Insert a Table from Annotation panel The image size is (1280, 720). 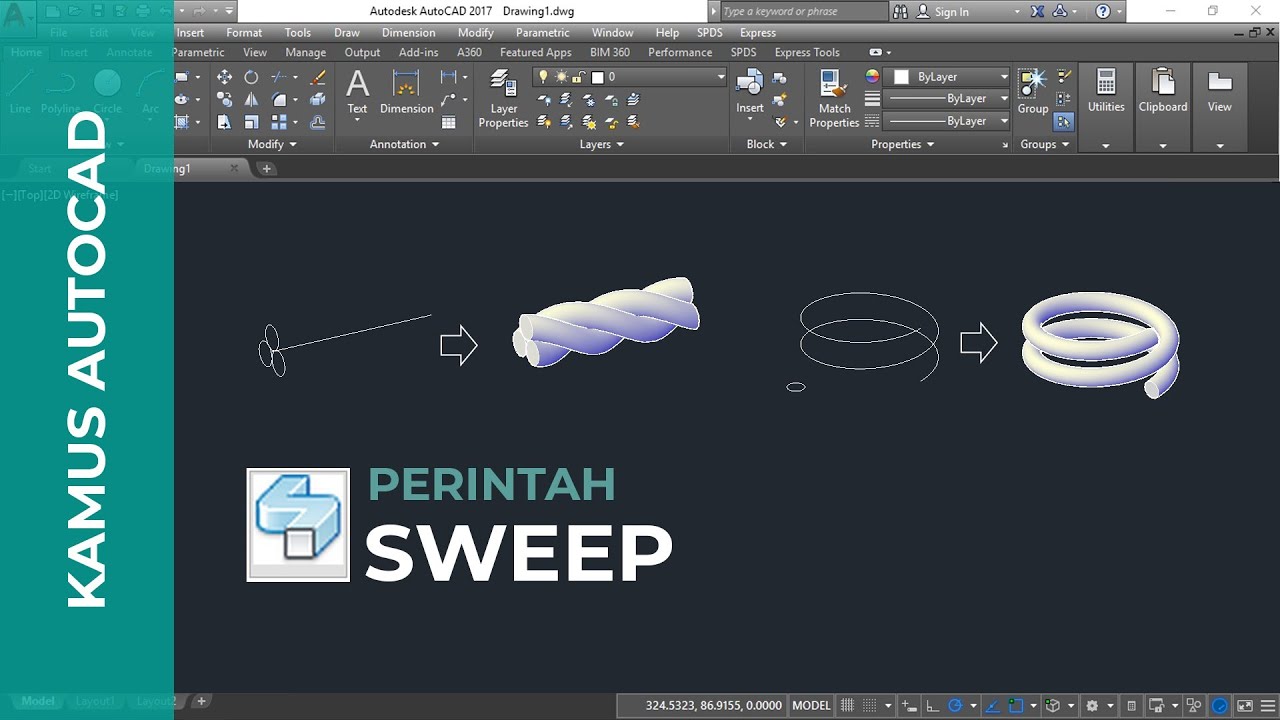coord(449,122)
